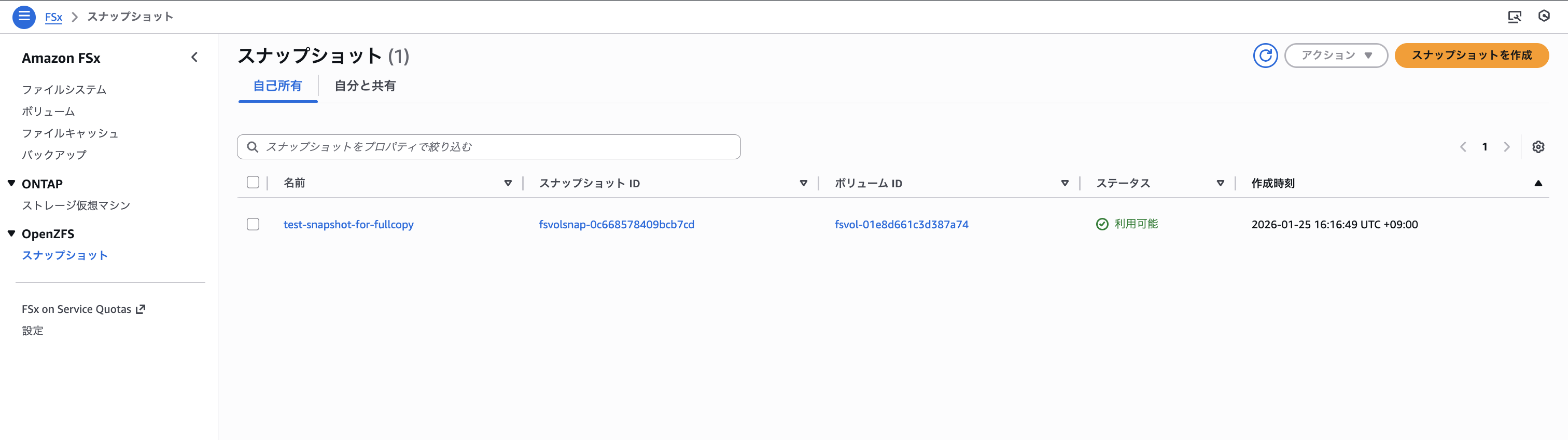Open fsvol-01e8d661c3d387a74 volume link
The image size is (1568, 440).
(x=902, y=224)
